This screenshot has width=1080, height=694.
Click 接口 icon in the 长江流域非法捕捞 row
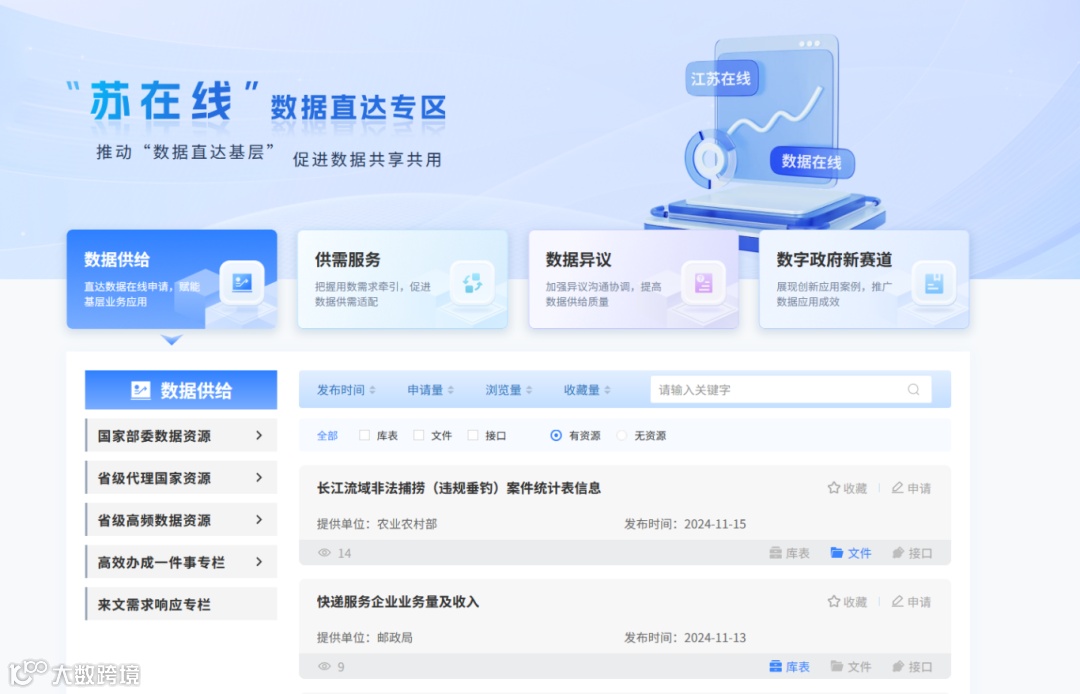click(897, 553)
